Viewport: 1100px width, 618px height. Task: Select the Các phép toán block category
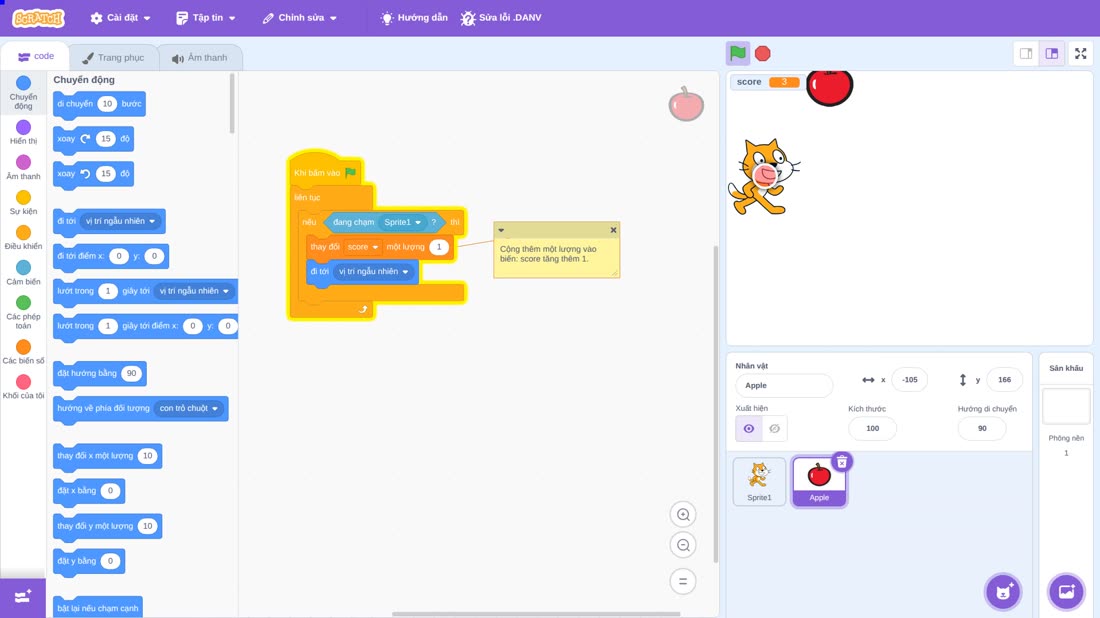(23, 312)
